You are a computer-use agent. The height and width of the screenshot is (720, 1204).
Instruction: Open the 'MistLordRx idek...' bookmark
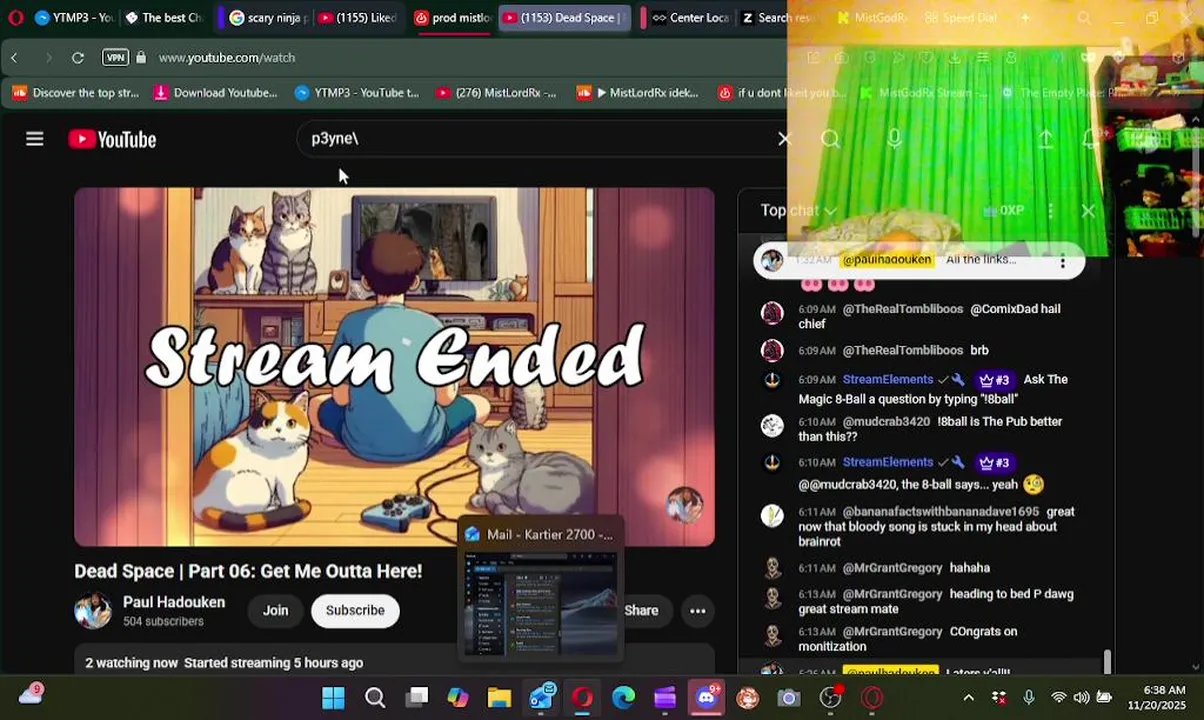click(637, 93)
